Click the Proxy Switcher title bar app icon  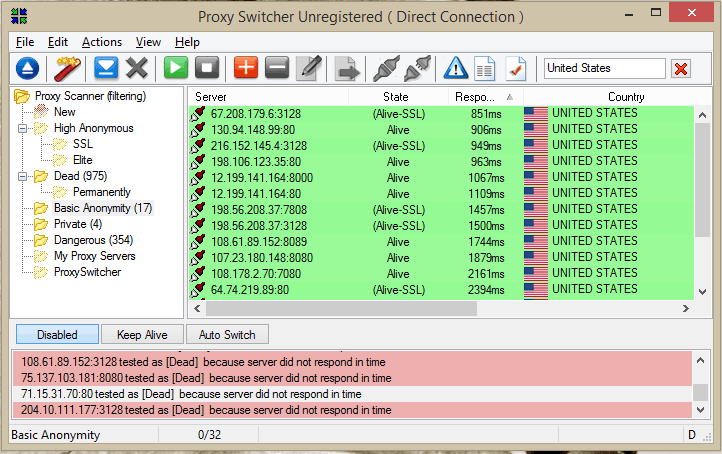(x=19, y=16)
